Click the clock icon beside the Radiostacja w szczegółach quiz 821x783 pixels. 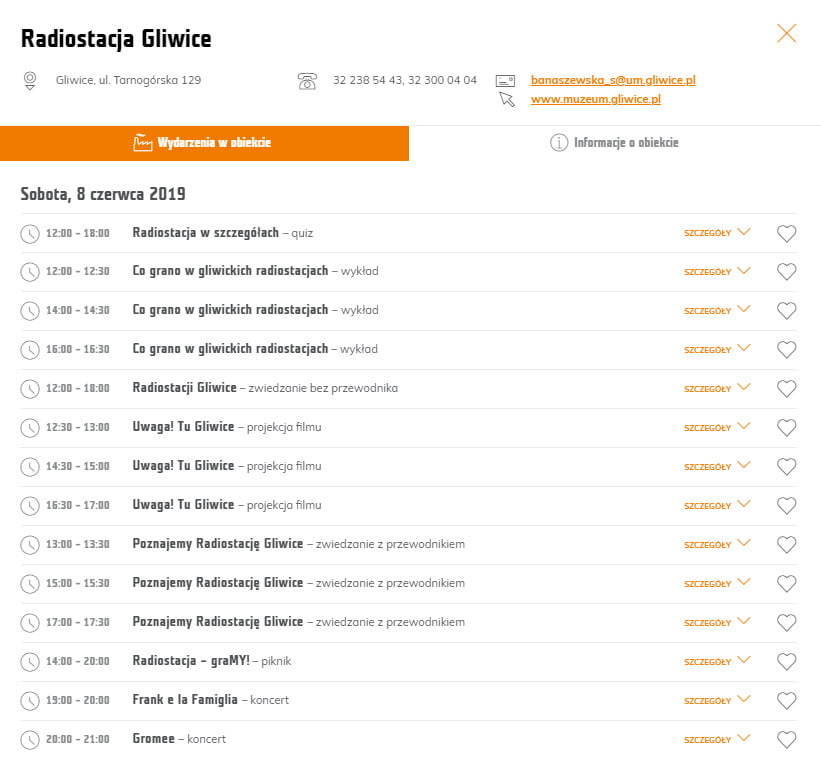click(30, 233)
